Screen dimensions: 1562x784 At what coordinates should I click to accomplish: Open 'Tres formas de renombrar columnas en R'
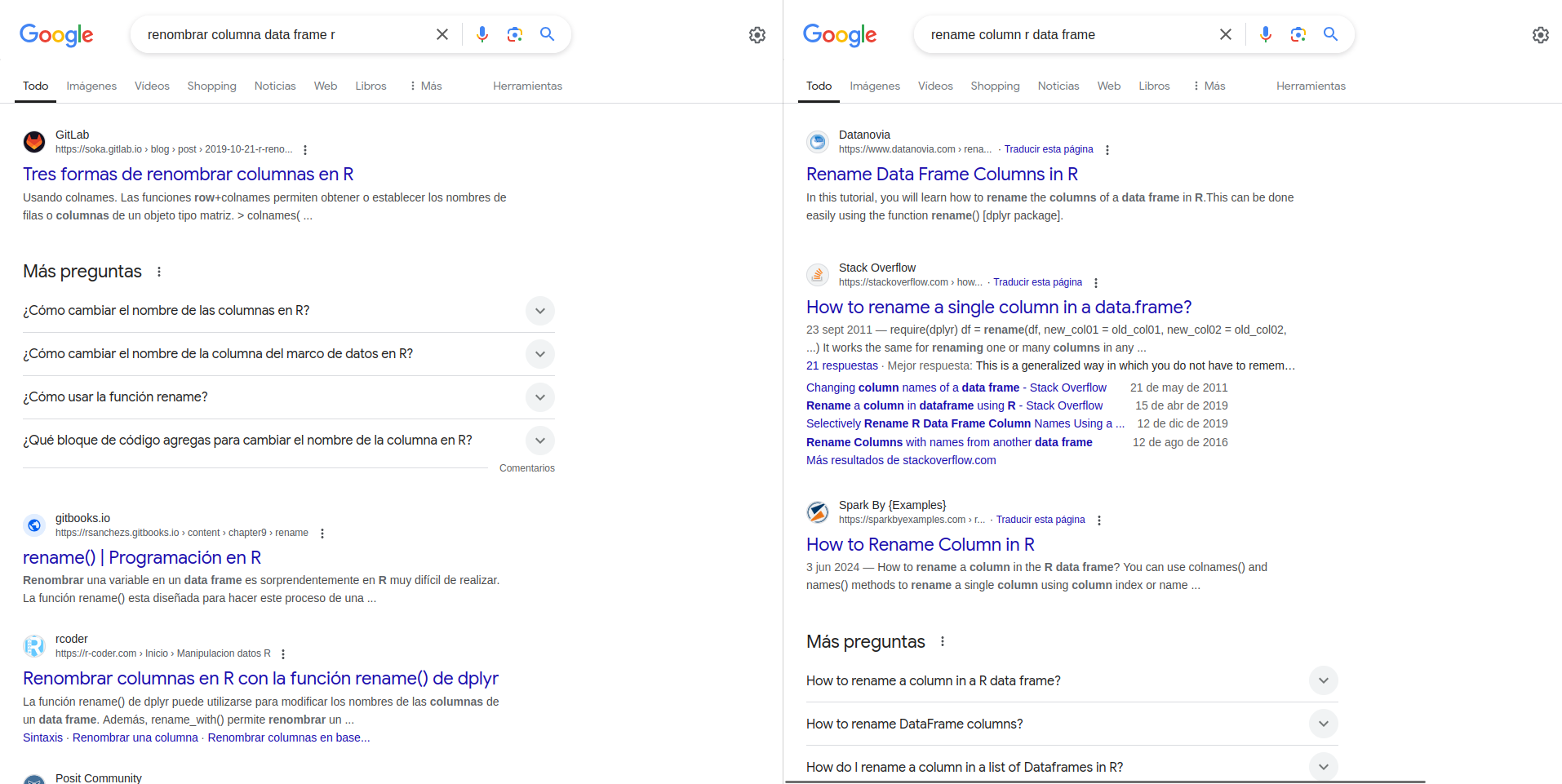coord(188,174)
